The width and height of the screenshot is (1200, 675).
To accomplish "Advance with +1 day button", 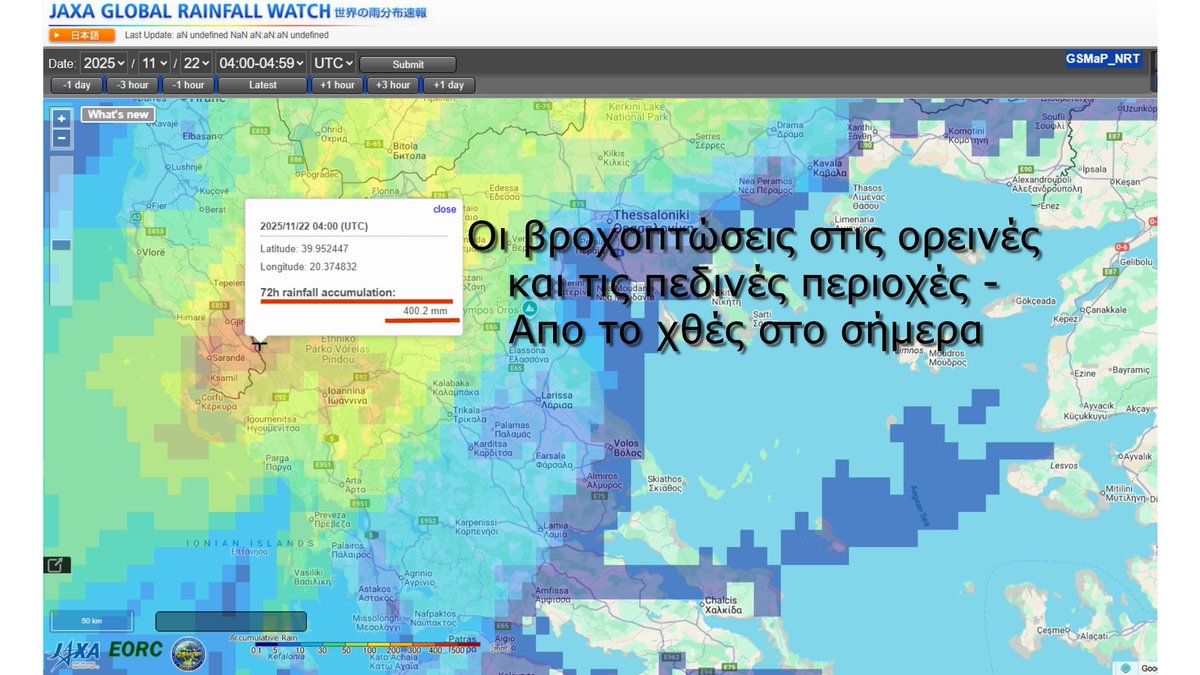I will (448, 85).
